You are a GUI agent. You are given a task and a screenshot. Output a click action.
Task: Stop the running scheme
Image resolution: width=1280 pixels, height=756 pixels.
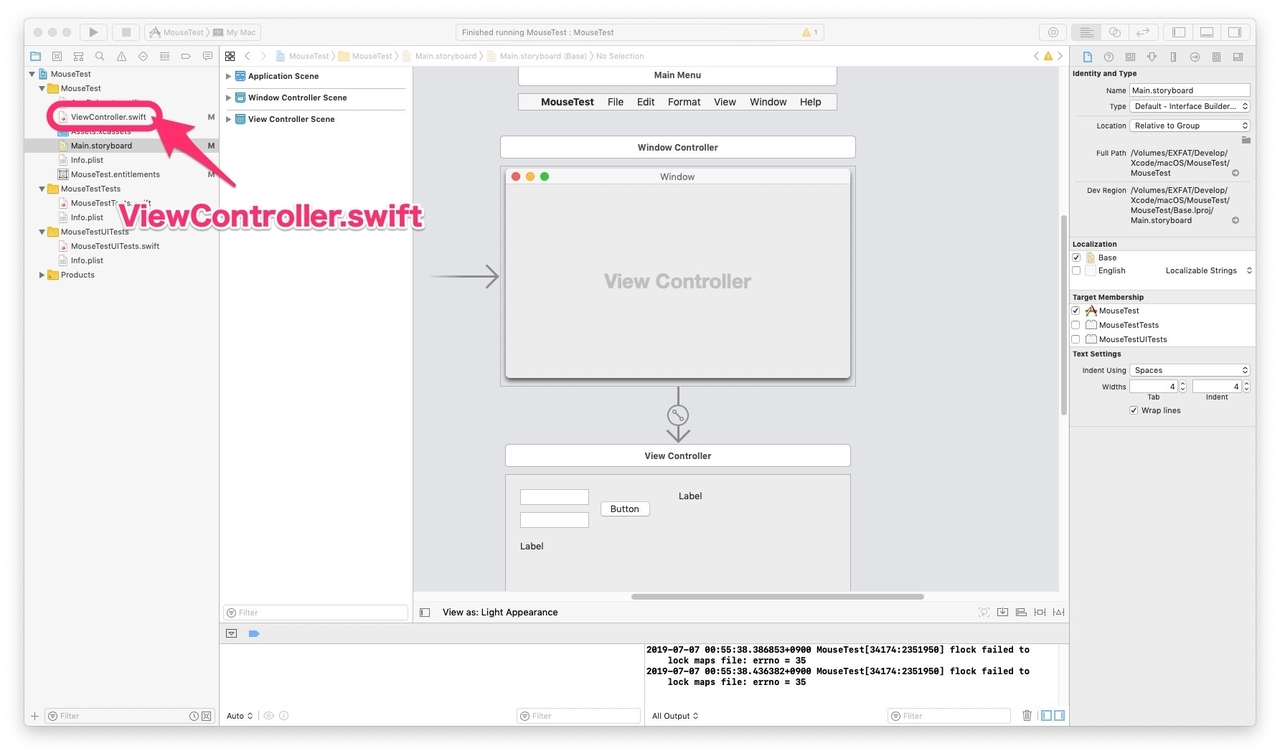click(126, 32)
